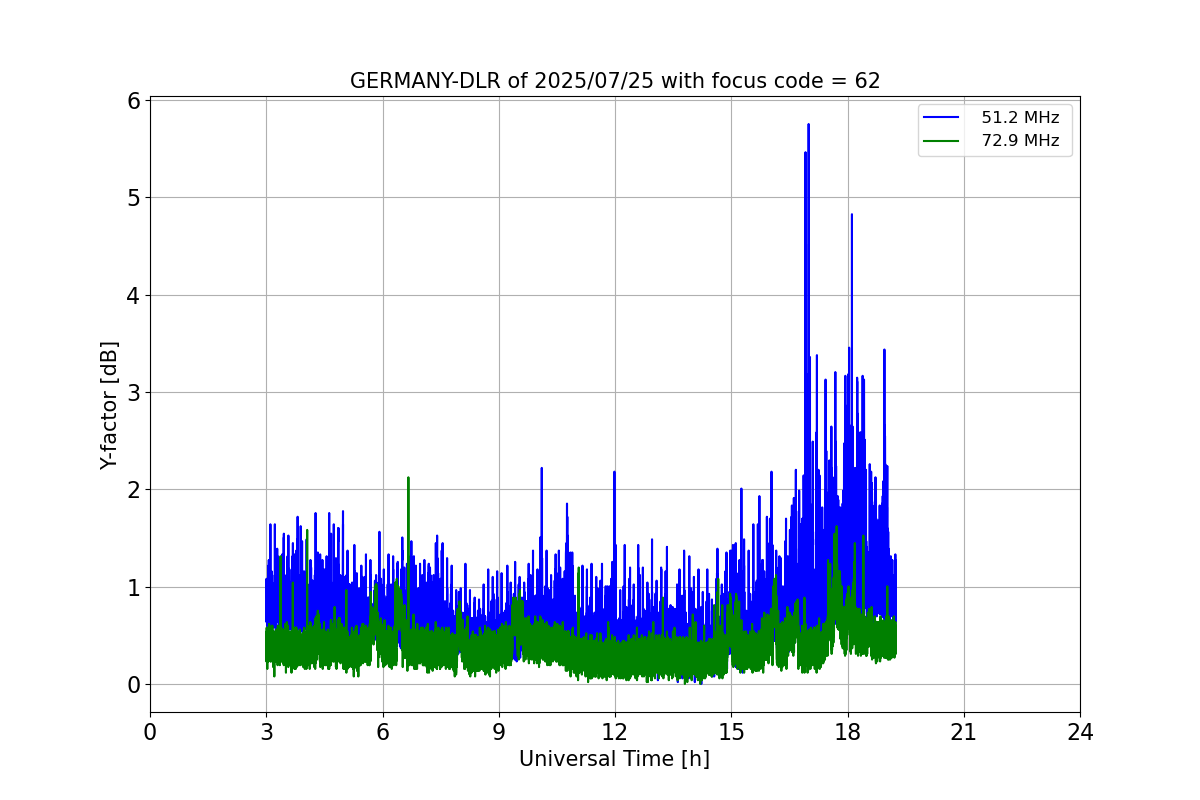
Task: Click x-axis tick label 15
Action: 731,733
